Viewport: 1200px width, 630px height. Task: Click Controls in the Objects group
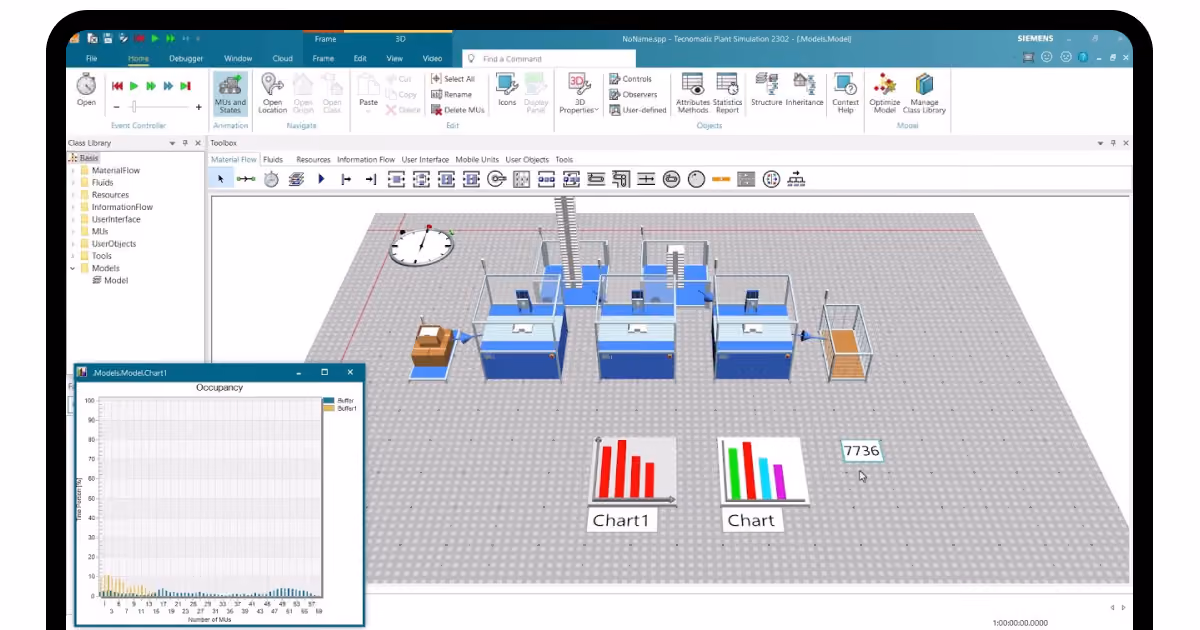click(630, 79)
